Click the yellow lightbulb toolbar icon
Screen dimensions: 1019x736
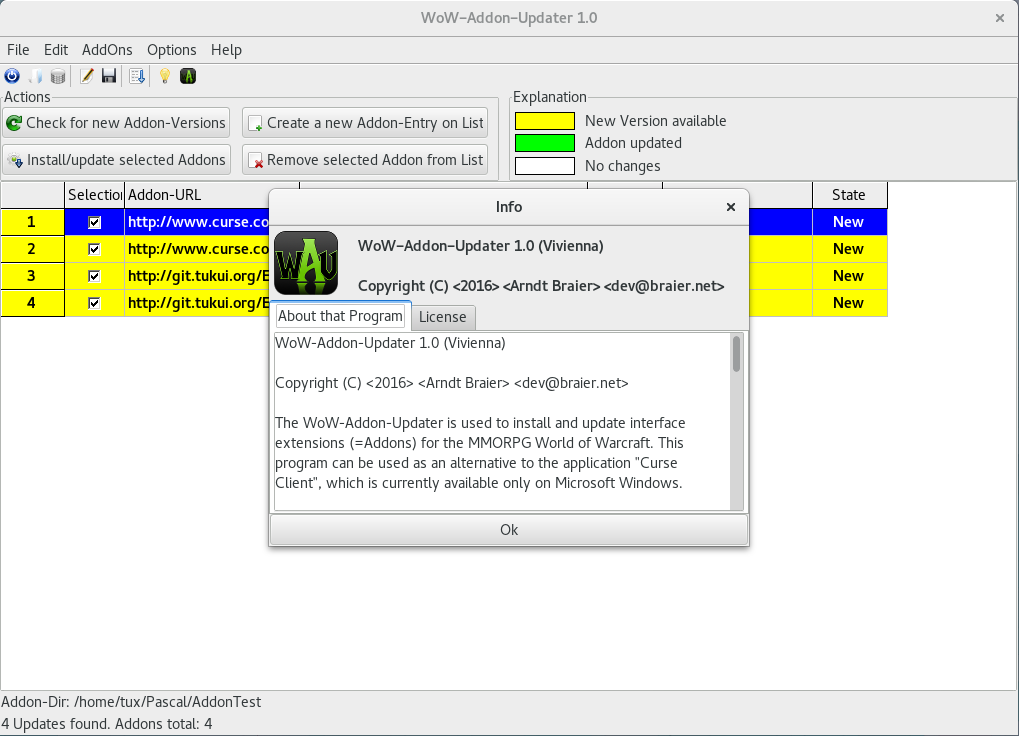click(x=165, y=77)
